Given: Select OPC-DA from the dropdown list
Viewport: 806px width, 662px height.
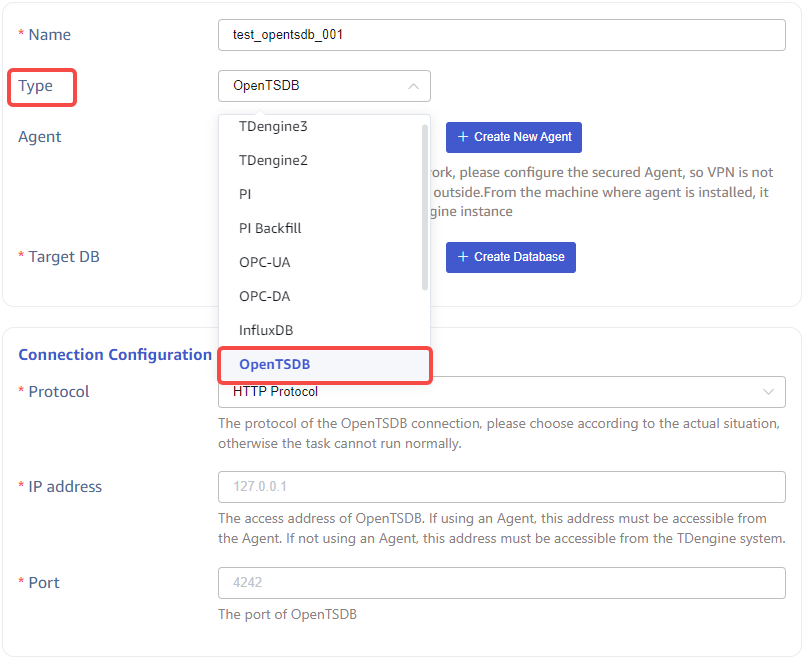Looking at the screenshot, I should pyautogui.click(x=265, y=296).
